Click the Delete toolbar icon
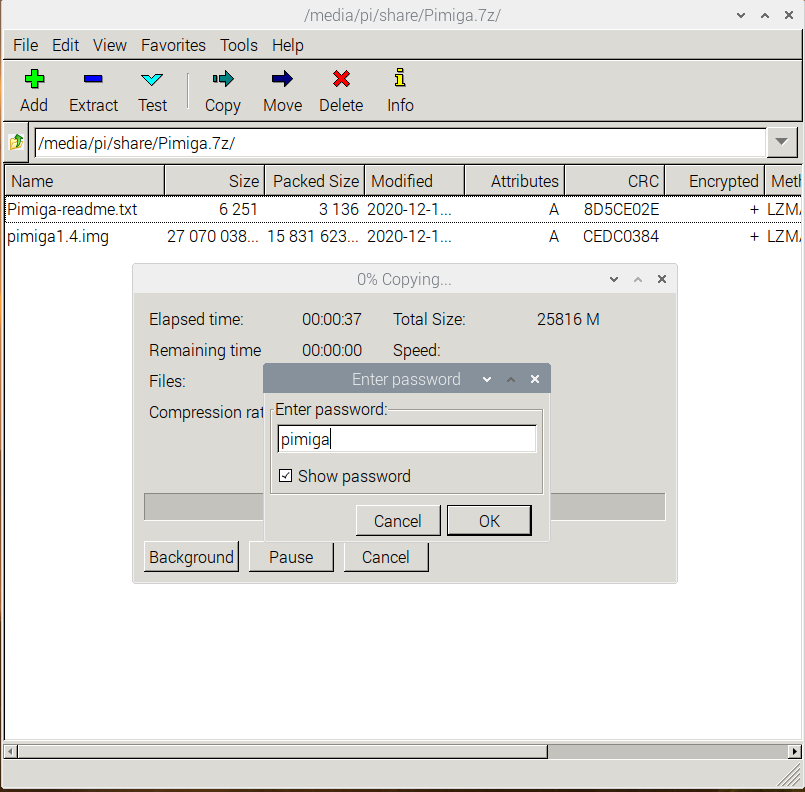This screenshot has height=792, width=805. click(x=341, y=79)
